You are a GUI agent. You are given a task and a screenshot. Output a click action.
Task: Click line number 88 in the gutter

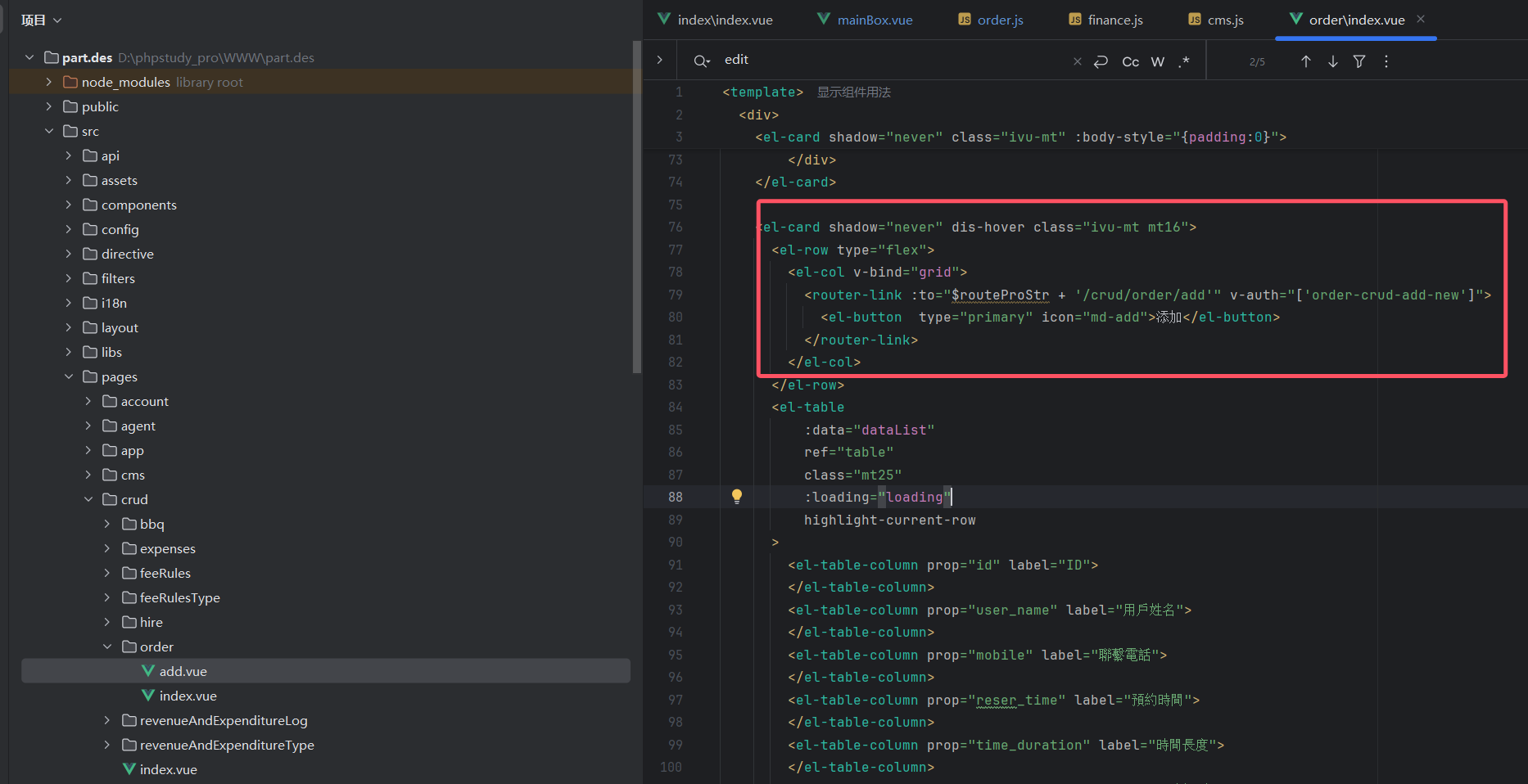click(676, 497)
